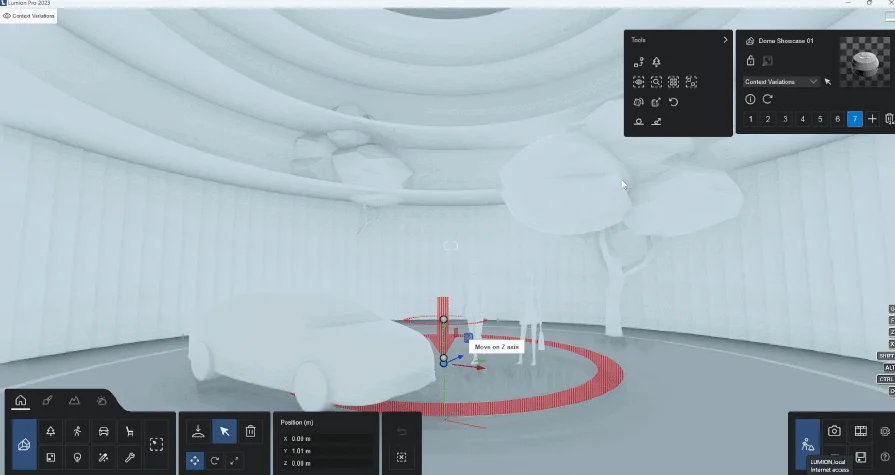Open Photo mode camera icon

[834, 431]
